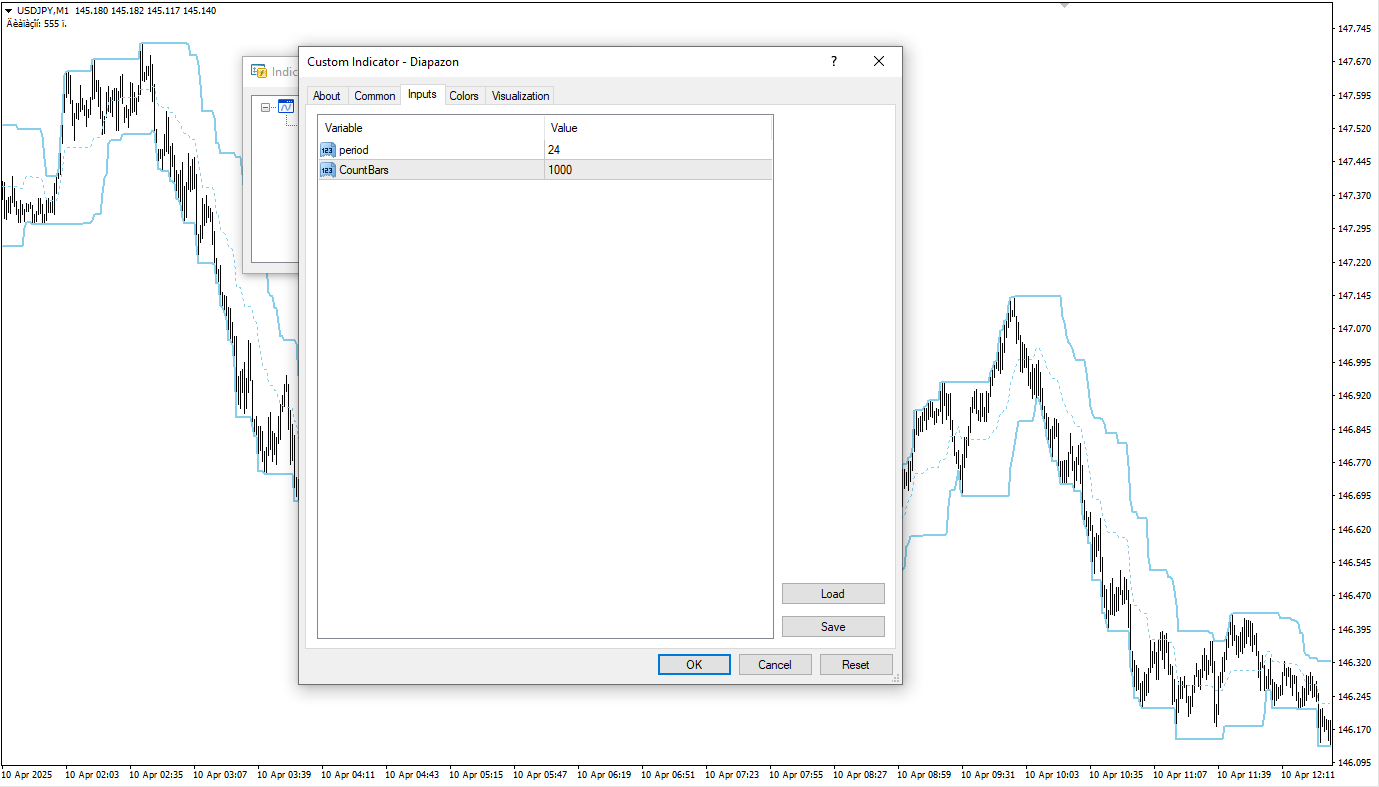The image size is (1379, 787).
Task: Click the integer icon beside CountBars
Action: coord(328,170)
